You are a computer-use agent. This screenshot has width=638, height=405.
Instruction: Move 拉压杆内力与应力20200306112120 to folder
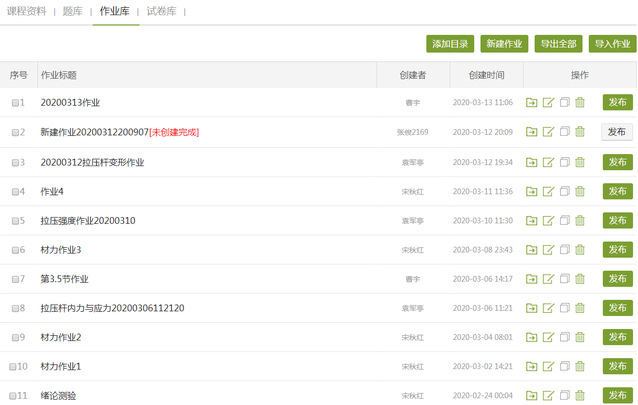click(532, 308)
